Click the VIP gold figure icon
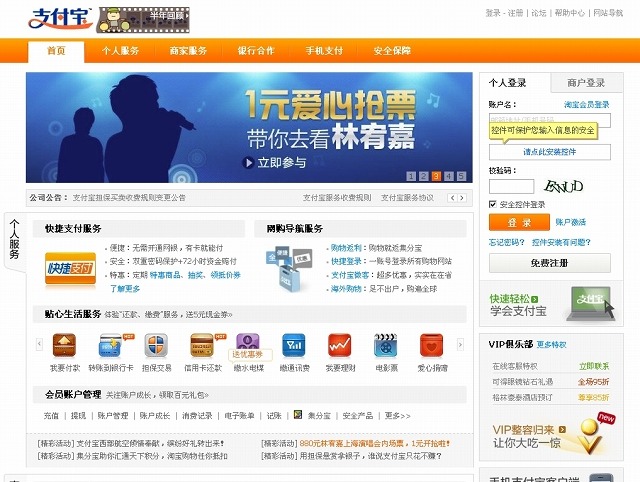This screenshot has height=482, width=640. click(591, 437)
